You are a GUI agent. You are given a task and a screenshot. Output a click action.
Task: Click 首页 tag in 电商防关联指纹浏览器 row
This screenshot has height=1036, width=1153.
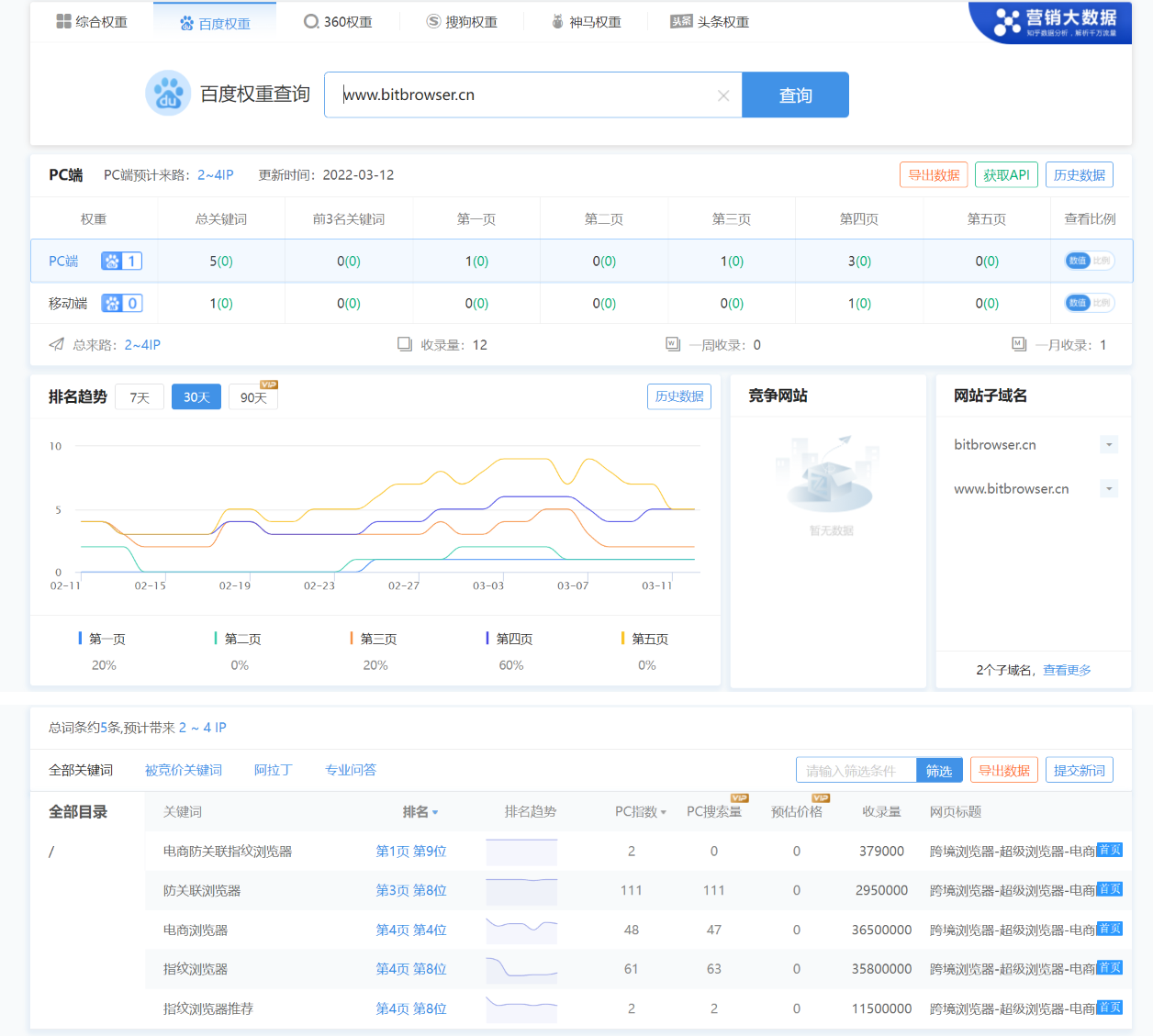[x=1110, y=850]
